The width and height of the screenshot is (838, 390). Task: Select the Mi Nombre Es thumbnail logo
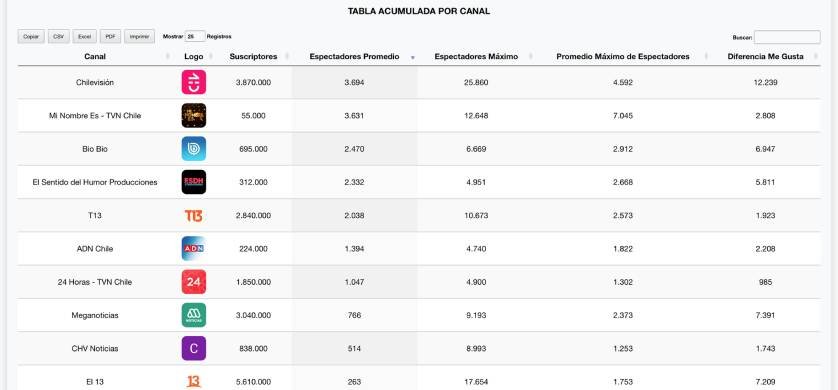[x=193, y=115]
